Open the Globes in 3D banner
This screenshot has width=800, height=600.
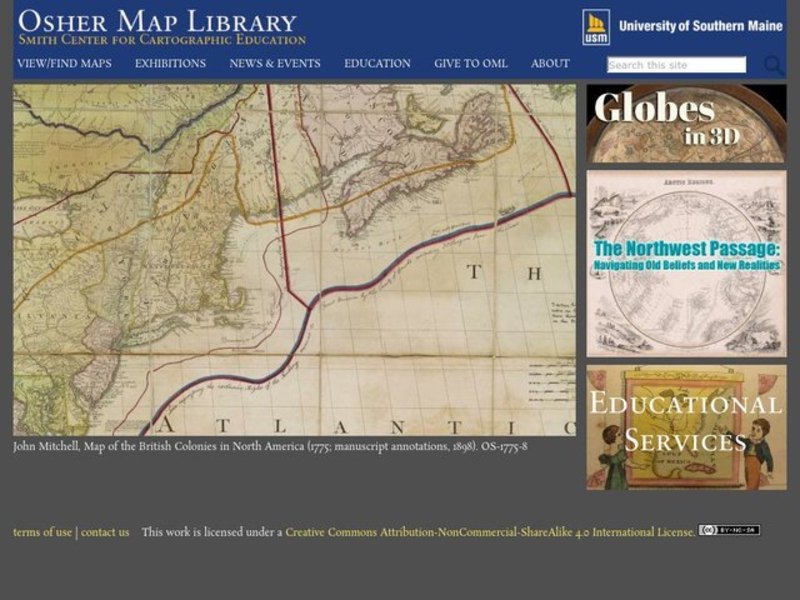coord(686,124)
